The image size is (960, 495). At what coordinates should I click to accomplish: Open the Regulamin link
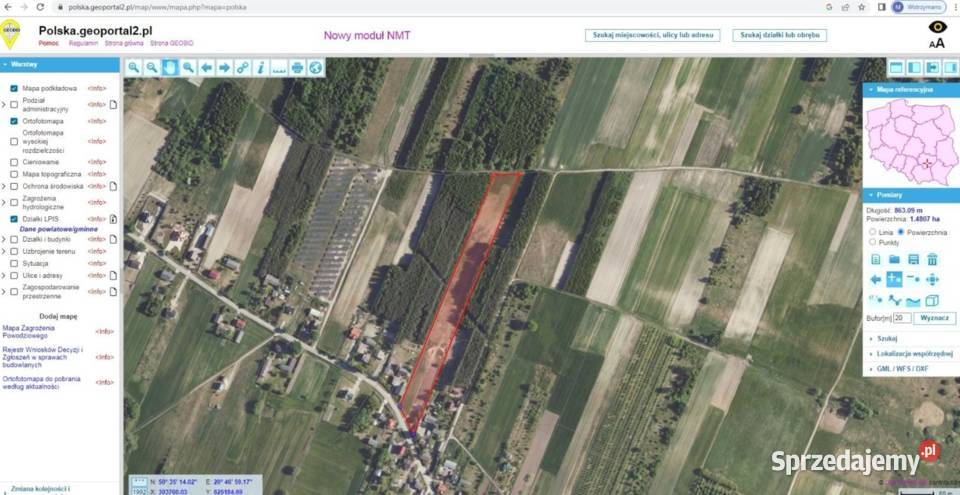[x=83, y=43]
